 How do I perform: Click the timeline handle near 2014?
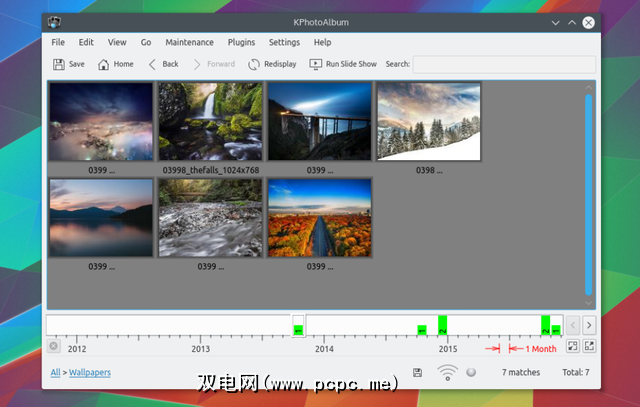tap(298, 325)
